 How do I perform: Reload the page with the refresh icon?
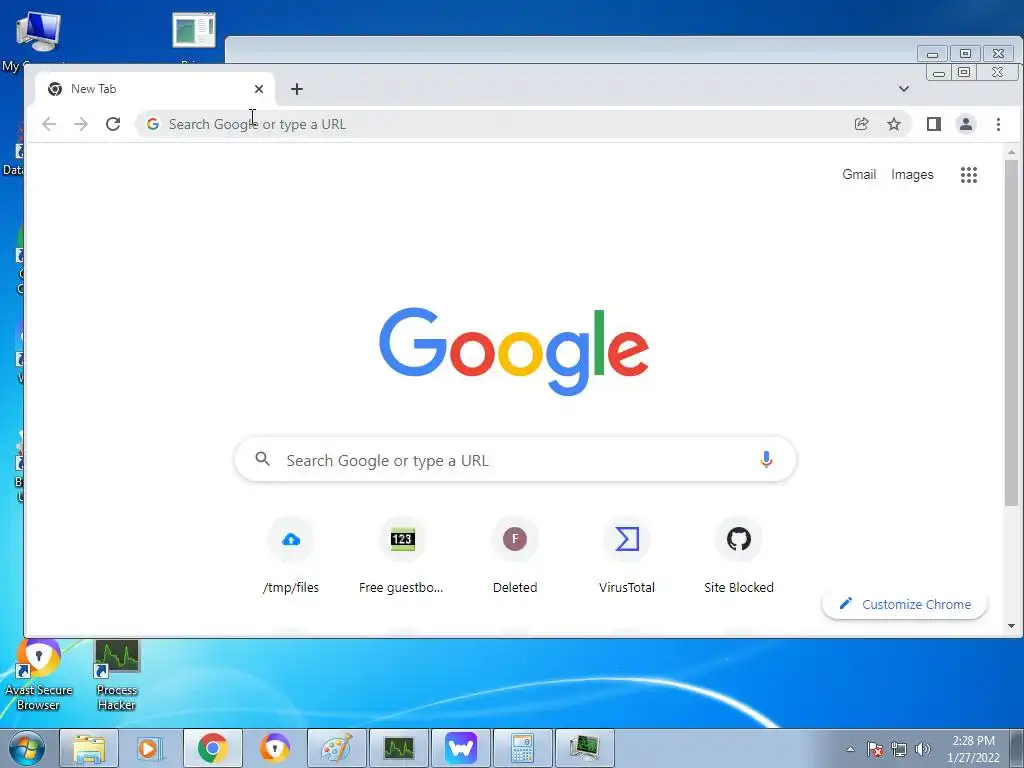113,124
